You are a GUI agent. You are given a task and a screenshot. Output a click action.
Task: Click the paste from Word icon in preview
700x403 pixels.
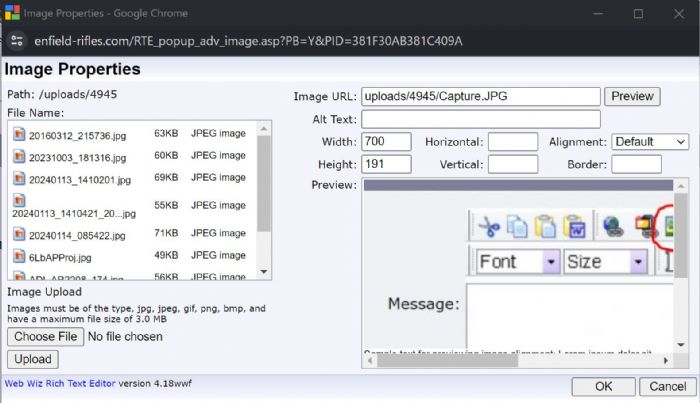tap(573, 226)
